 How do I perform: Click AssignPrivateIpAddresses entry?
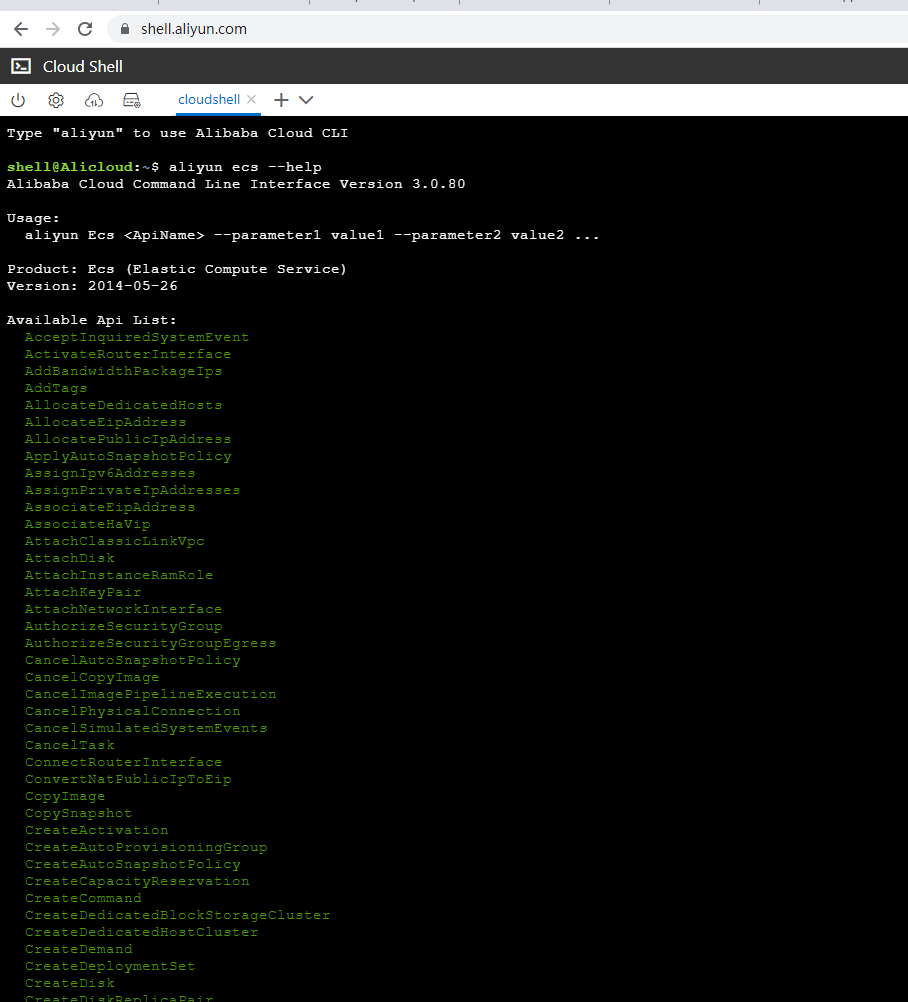point(132,490)
